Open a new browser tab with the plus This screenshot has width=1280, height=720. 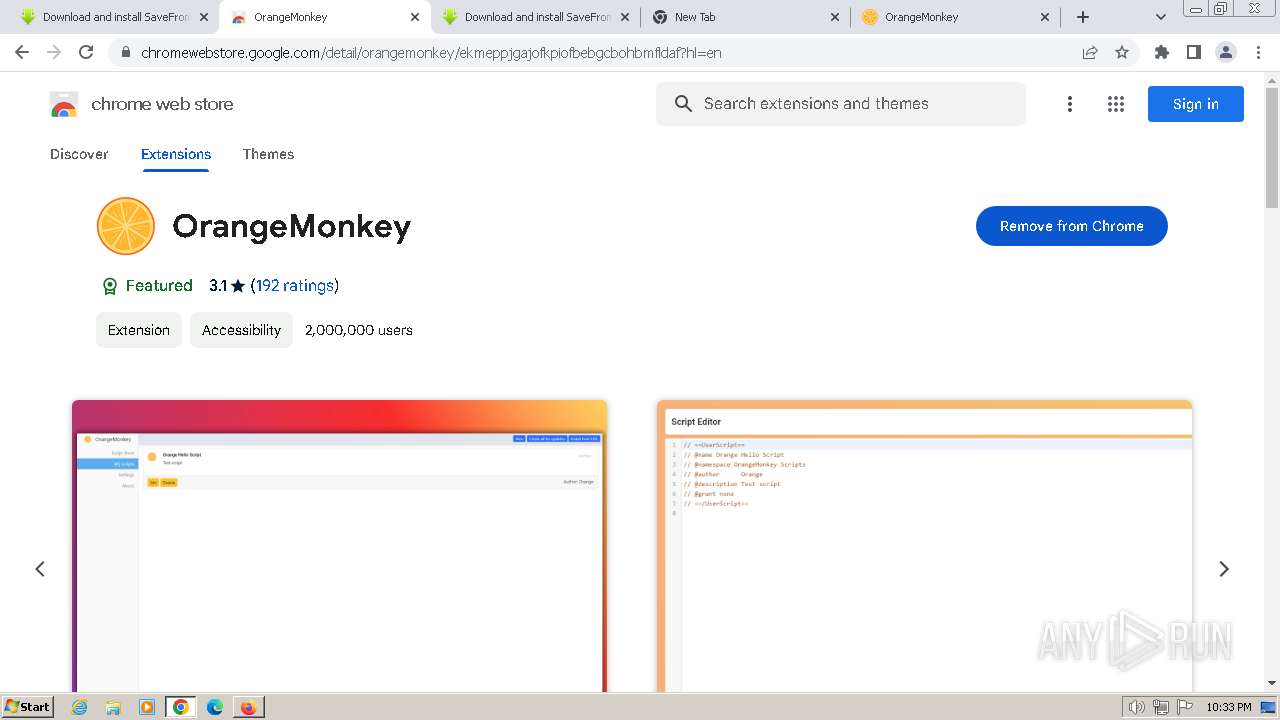click(x=1083, y=17)
